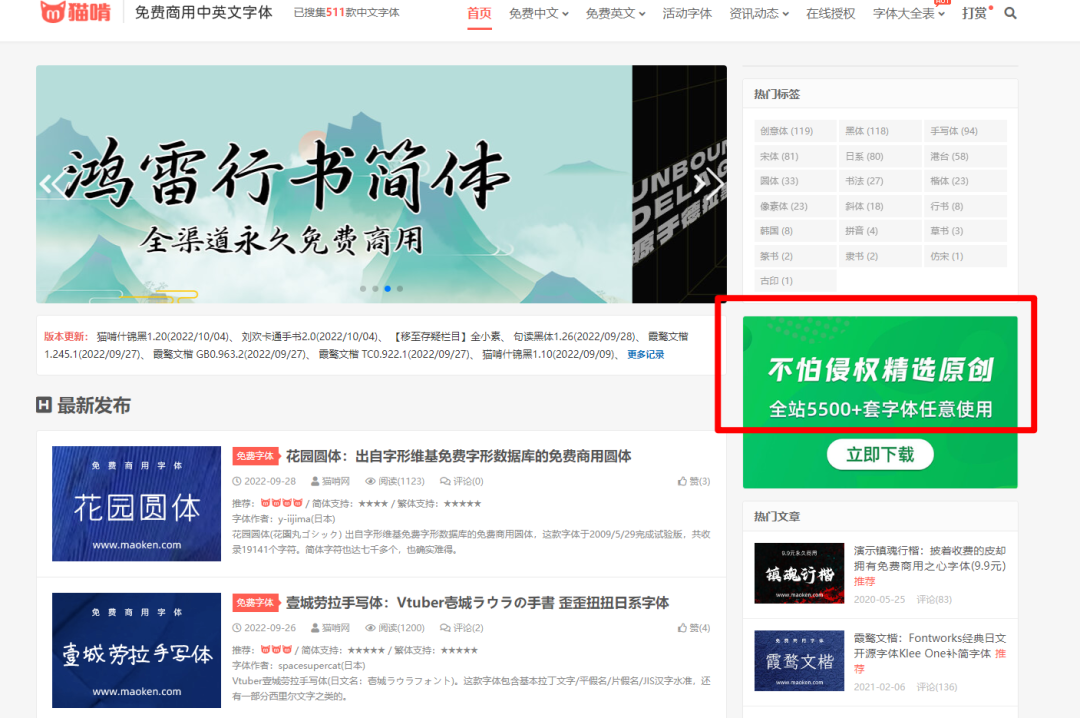Screen dimensions: 1080x718
Task: Select 在线授权 in the top menu
Action: pyautogui.click(x=830, y=14)
